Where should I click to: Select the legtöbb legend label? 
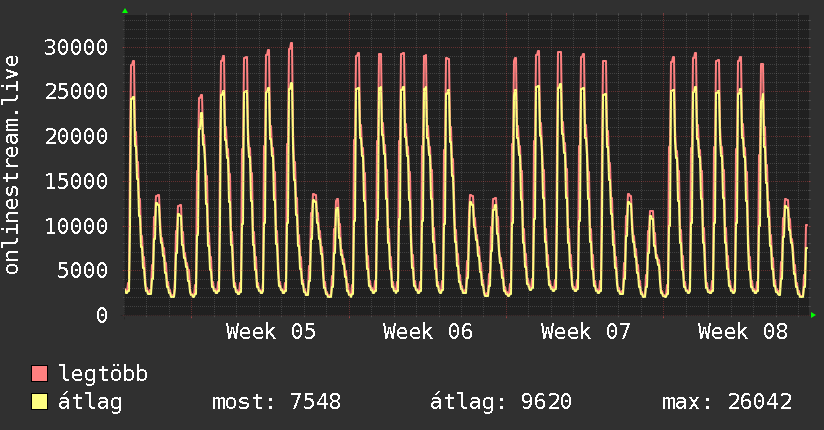click(x=103, y=374)
